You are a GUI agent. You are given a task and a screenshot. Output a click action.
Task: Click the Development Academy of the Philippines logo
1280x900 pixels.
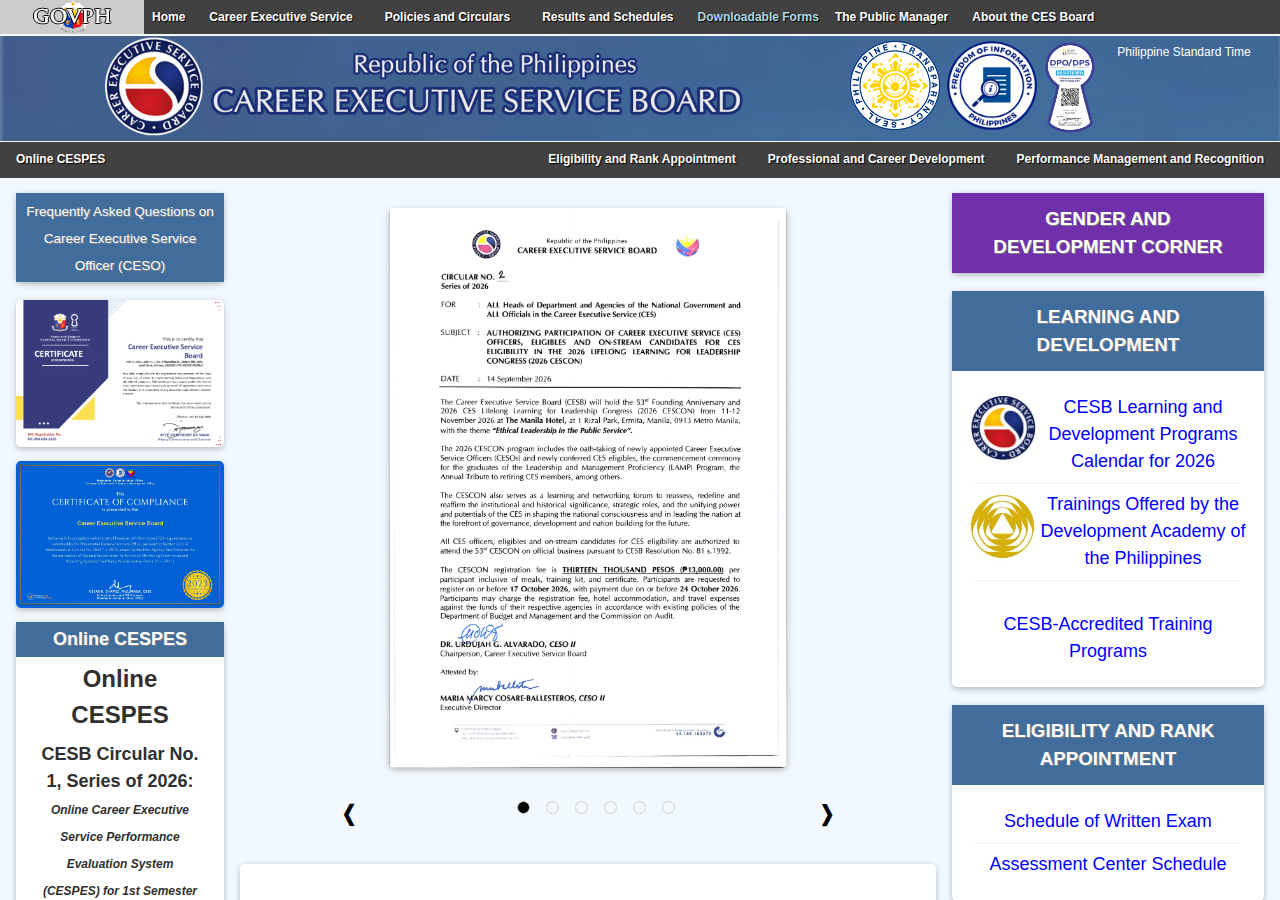[x=1002, y=526]
